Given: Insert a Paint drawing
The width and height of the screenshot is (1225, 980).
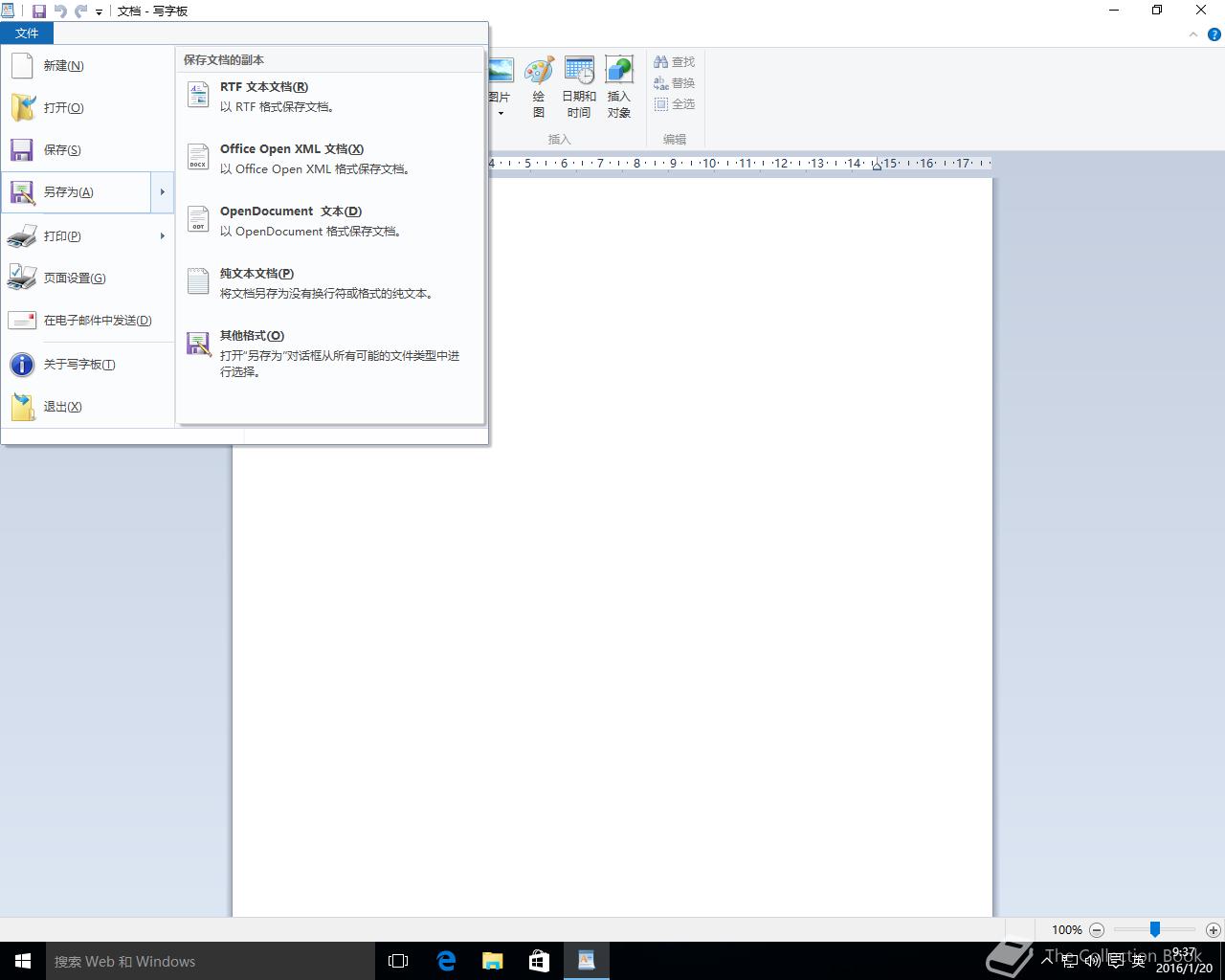Looking at the screenshot, I should [x=539, y=87].
